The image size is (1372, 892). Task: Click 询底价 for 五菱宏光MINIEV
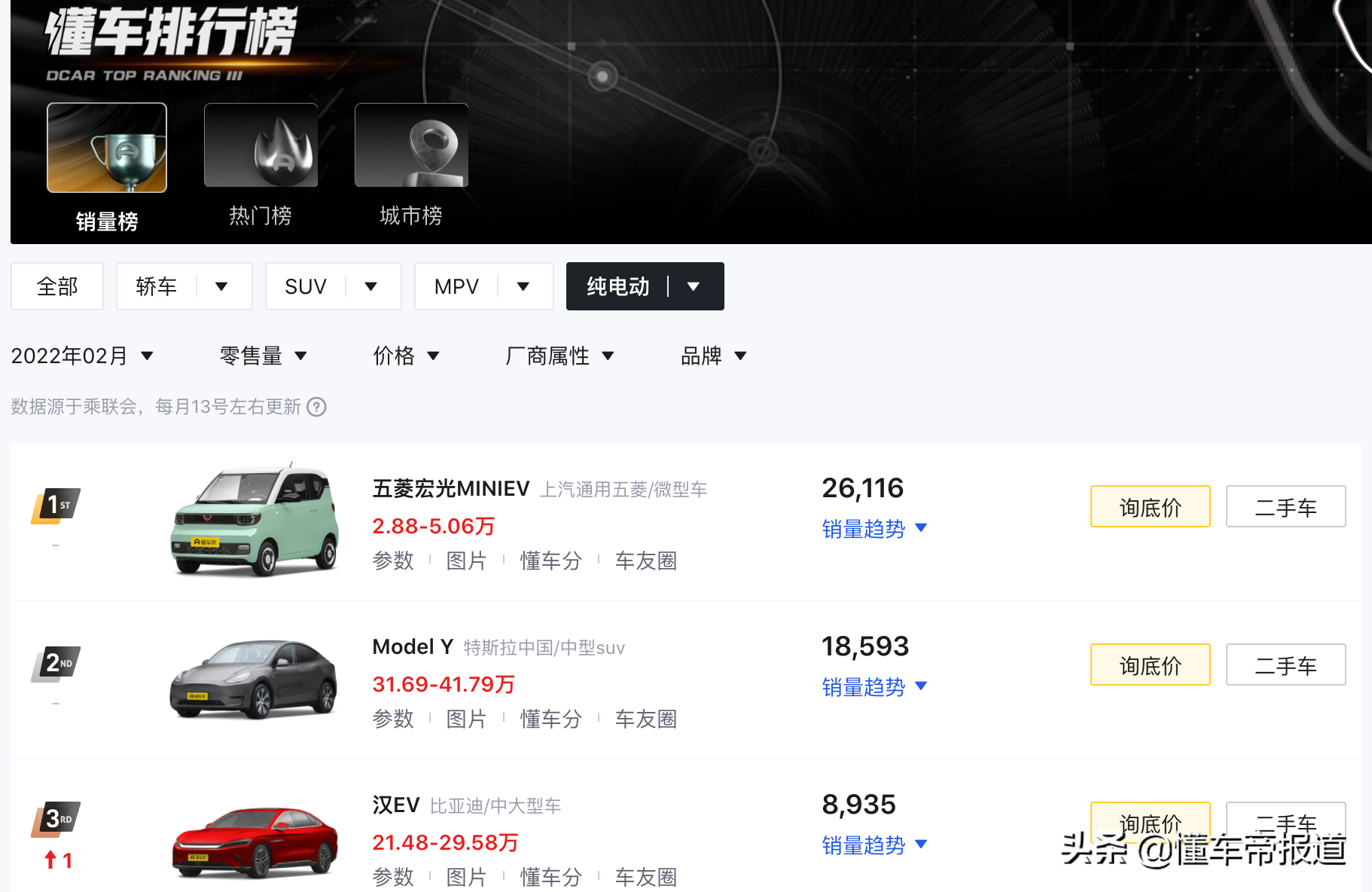tap(1151, 506)
